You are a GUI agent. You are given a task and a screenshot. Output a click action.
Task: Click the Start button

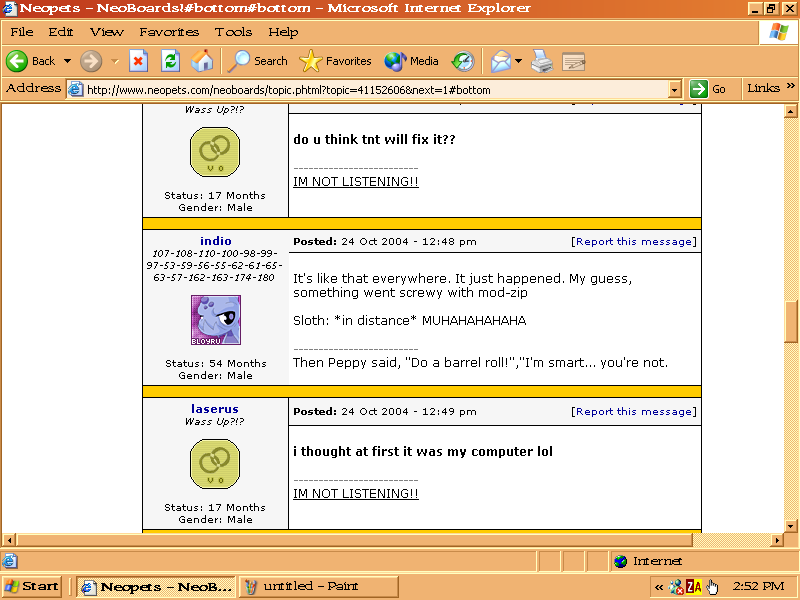click(32, 586)
